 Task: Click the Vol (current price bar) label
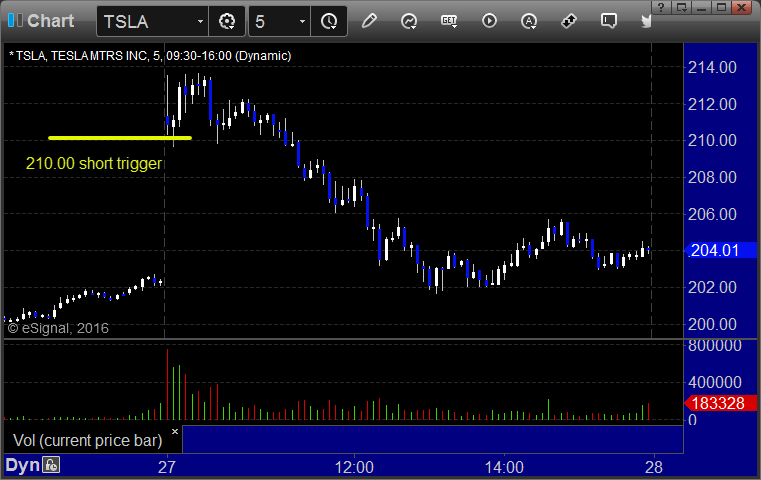(87, 440)
